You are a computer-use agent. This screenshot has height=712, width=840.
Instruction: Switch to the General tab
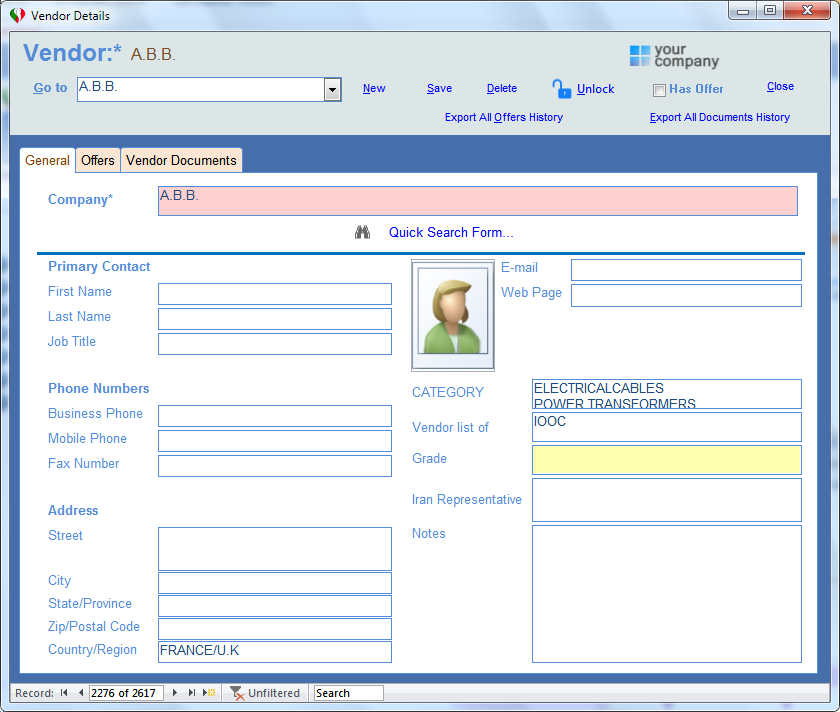[x=47, y=161]
